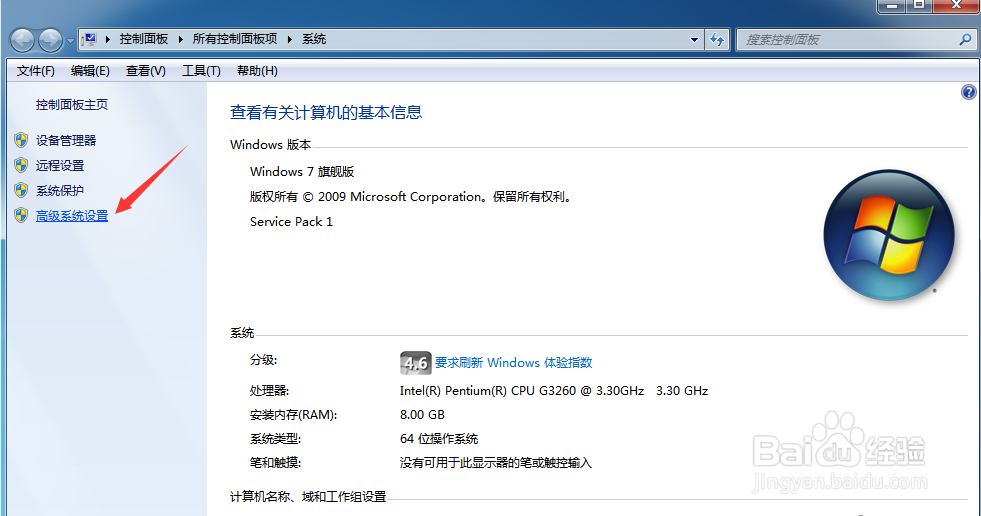Image resolution: width=981 pixels, height=516 pixels.
Task: Open the 所有控制面板项 breadcrumb item
Action: (235, 39)
